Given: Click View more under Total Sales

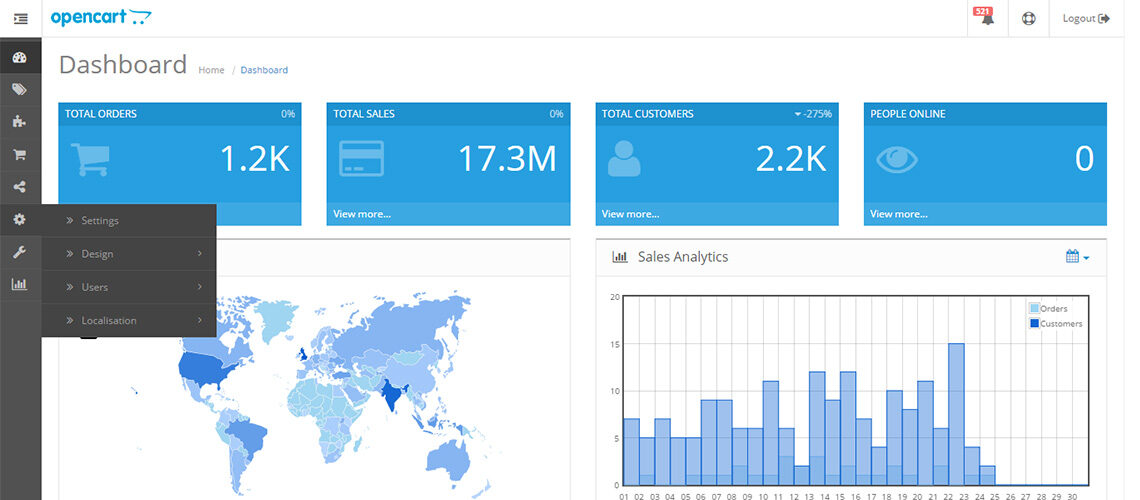Looking at the screenshot, I should tap(362, 214).
